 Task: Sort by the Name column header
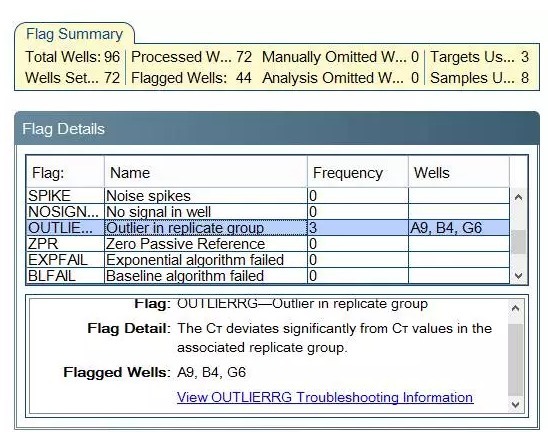pyautogui.click(x=206, y=173)
